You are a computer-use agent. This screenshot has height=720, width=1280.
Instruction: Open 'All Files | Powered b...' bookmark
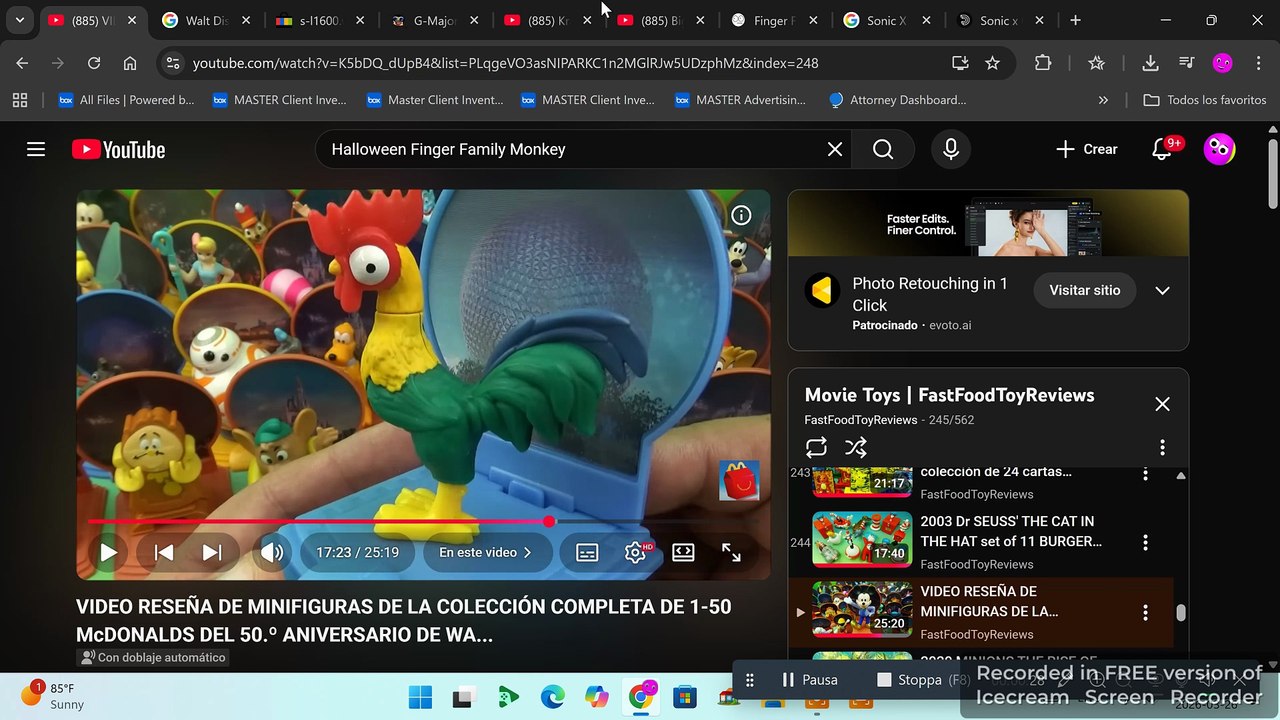click(x=126, y=100)
